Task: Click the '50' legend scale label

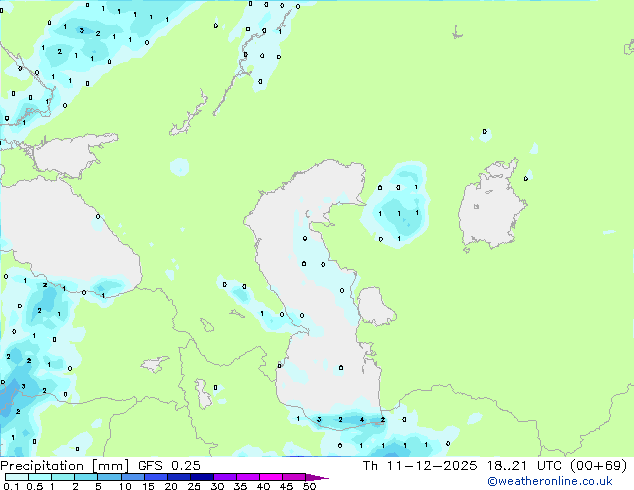Action: click(309, 486)
